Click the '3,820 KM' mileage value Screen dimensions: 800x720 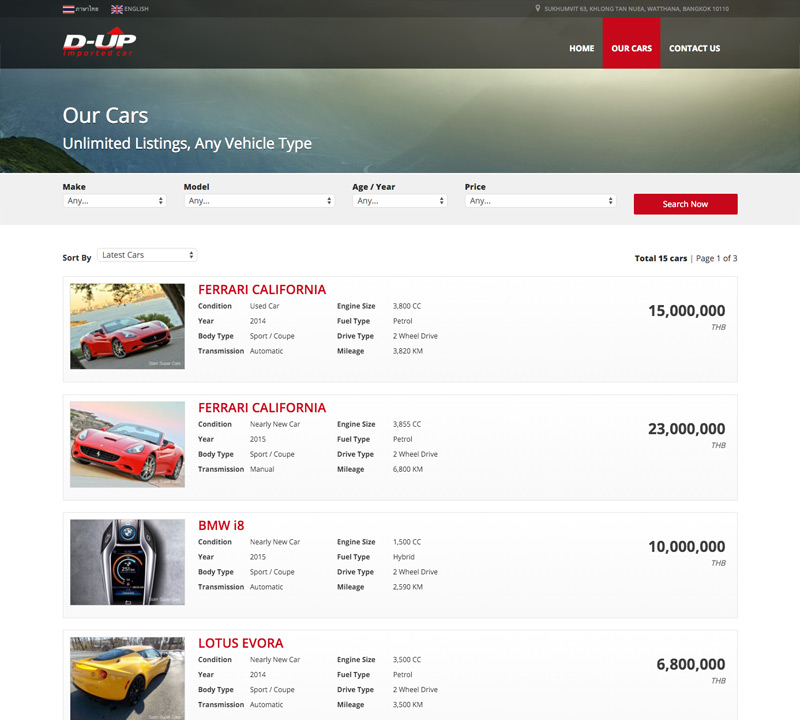(x=408, y=351)
